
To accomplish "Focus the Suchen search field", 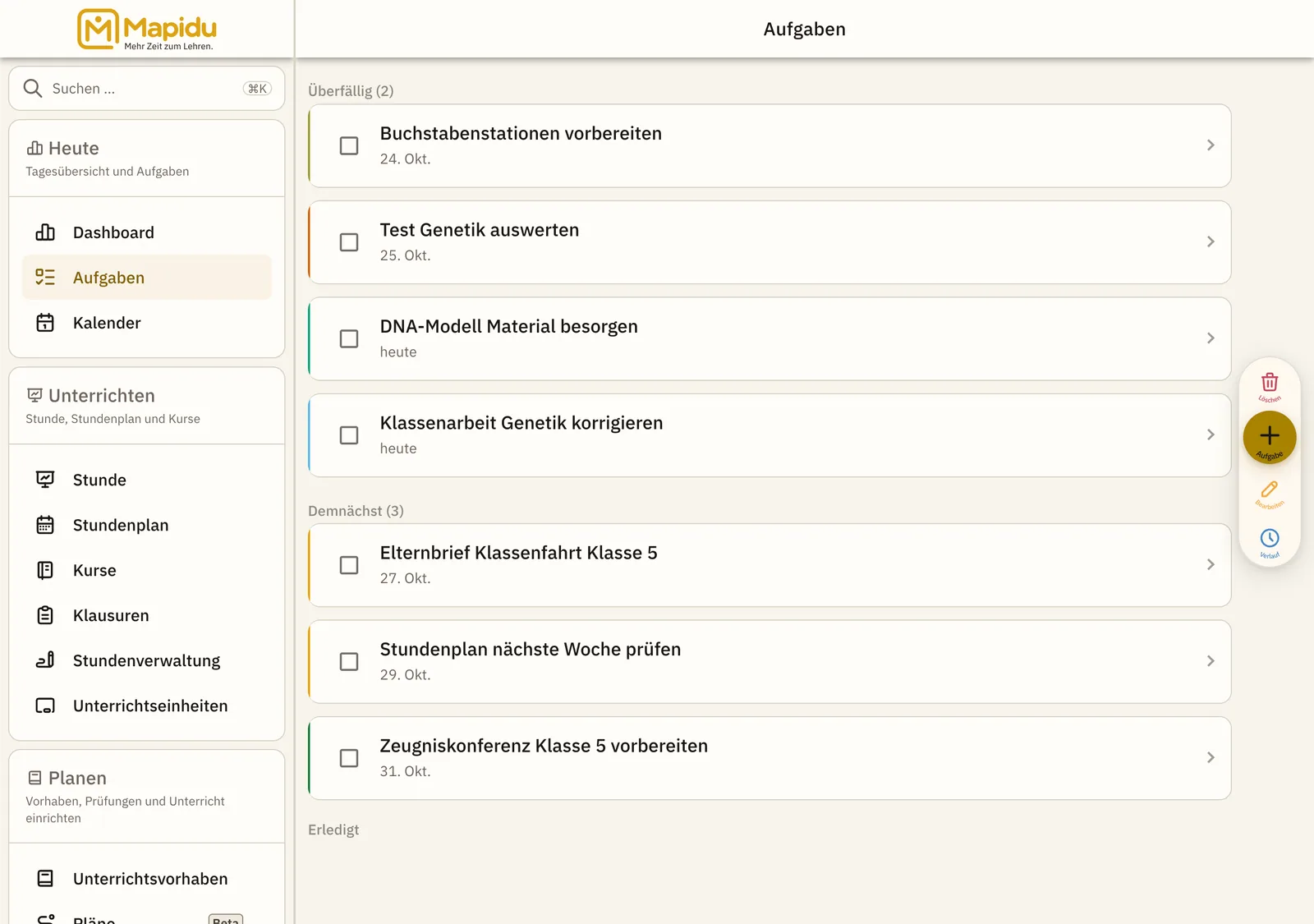I will click(147, 89).
